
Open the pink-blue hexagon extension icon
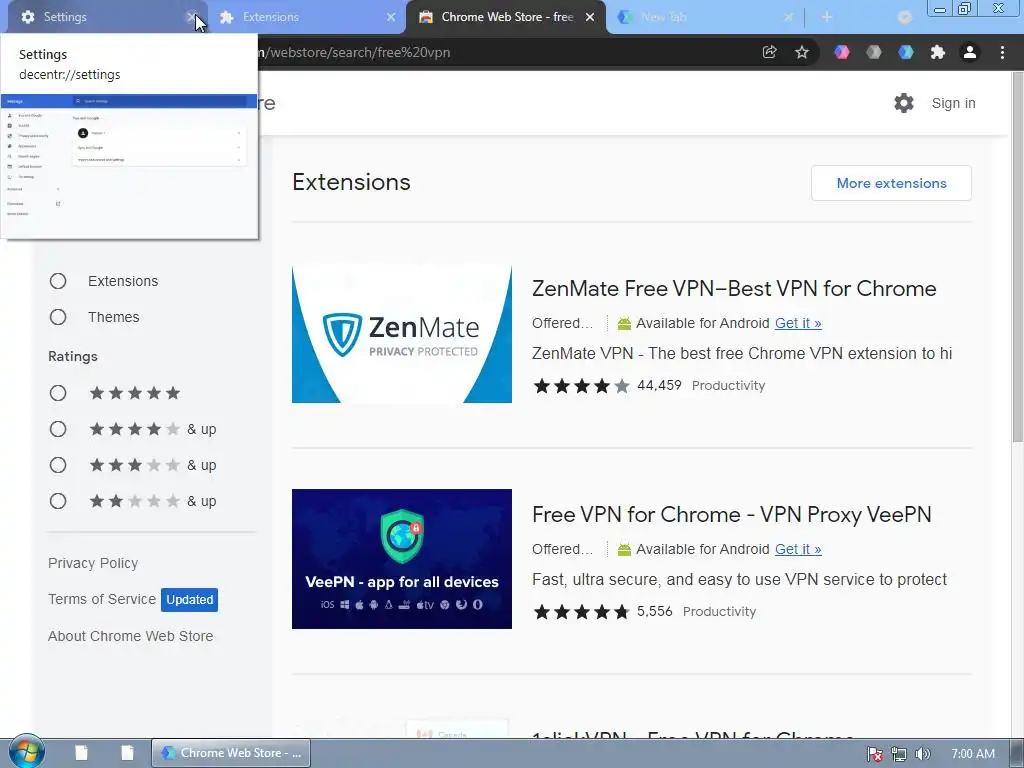tap(842, 52)
